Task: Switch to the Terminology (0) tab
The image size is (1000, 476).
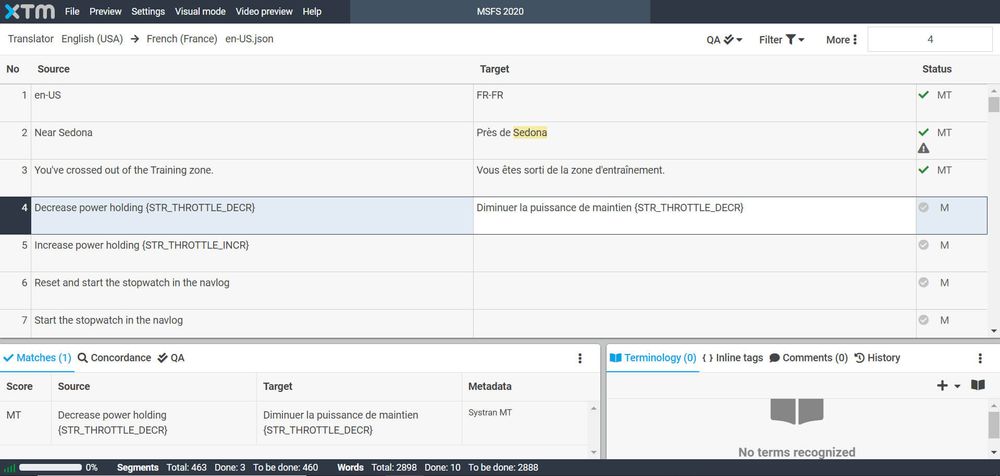Action: [652, 358]
